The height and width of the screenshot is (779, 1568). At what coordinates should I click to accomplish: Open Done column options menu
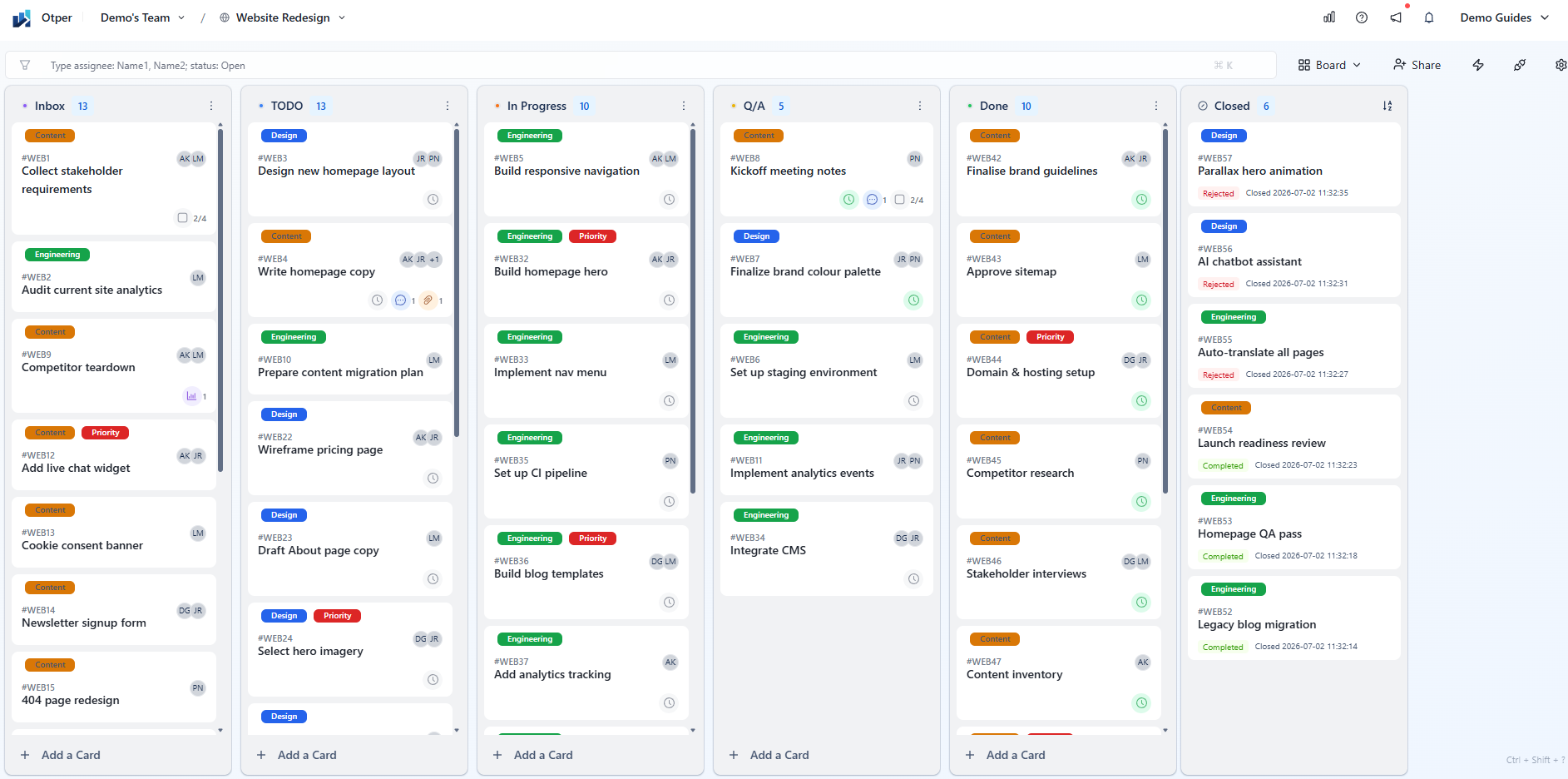pos(1156,106)
